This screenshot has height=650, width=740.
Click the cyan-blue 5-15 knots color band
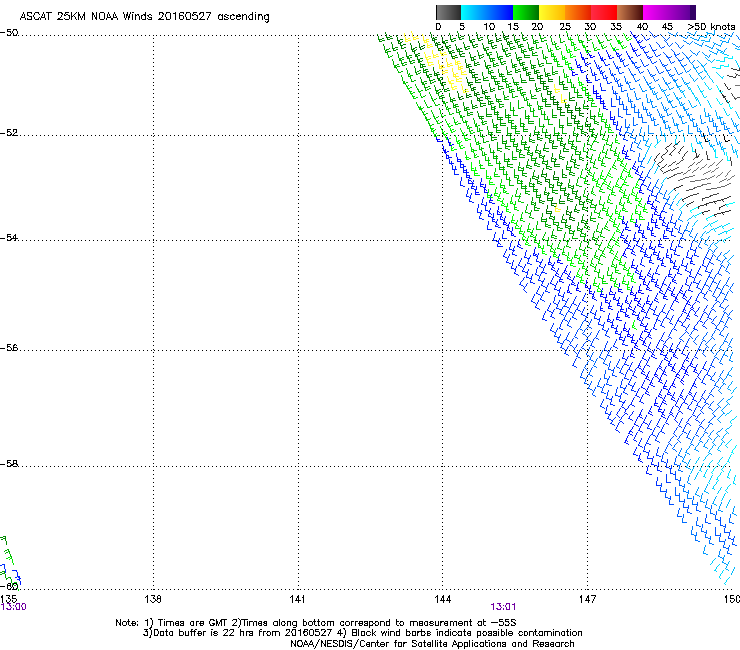[x=487, y=12]
